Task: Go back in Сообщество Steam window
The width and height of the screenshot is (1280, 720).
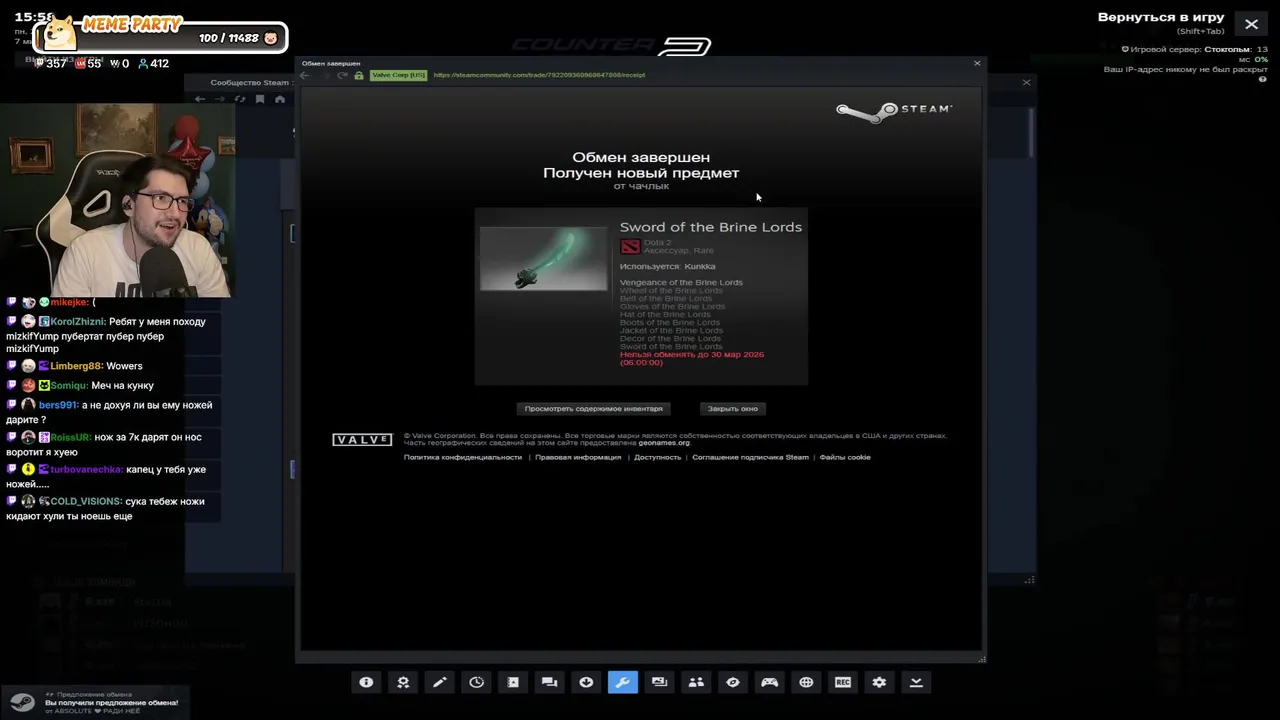Action: [200, 99]
